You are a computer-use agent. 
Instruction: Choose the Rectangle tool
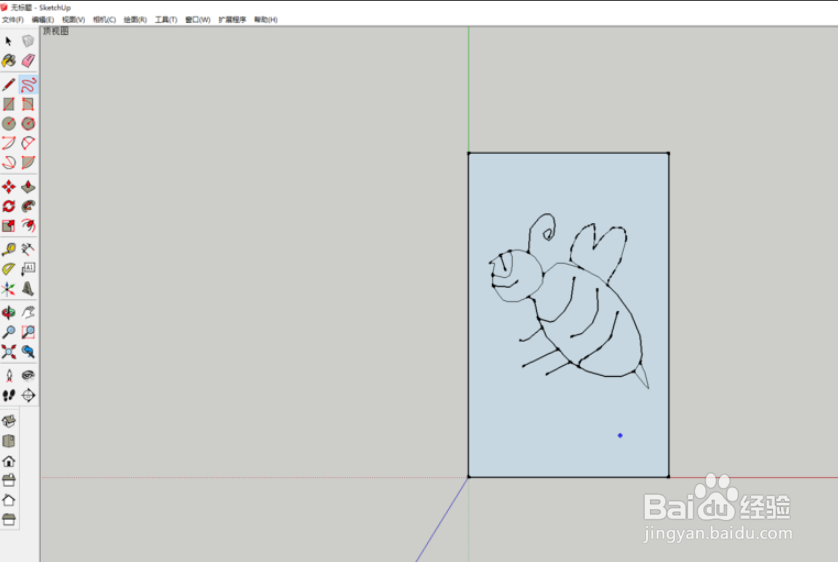[x=9, y=104]
